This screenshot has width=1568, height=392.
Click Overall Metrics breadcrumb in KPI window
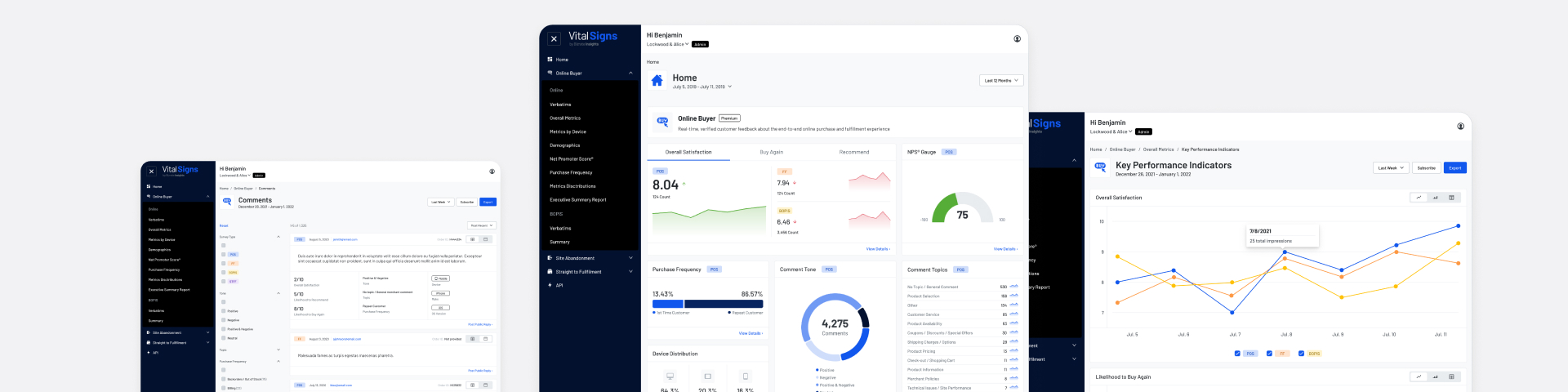coord(1158,149)
